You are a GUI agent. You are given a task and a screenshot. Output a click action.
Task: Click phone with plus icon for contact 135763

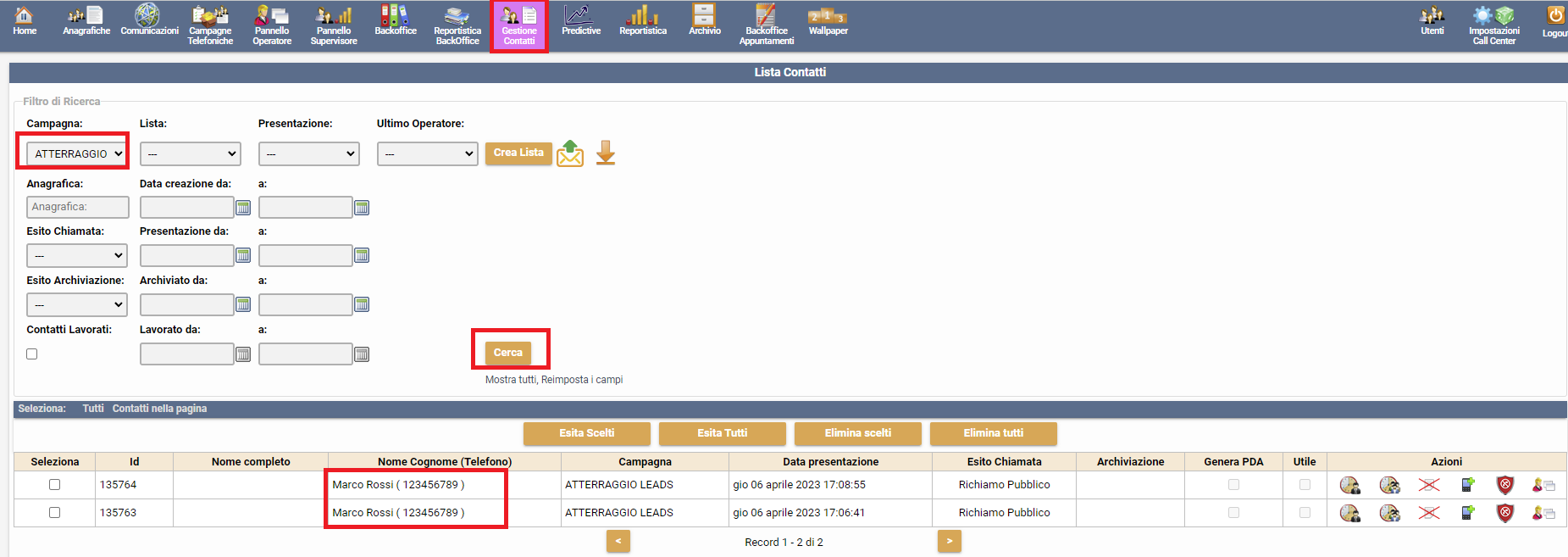(x=1468, y=513)
